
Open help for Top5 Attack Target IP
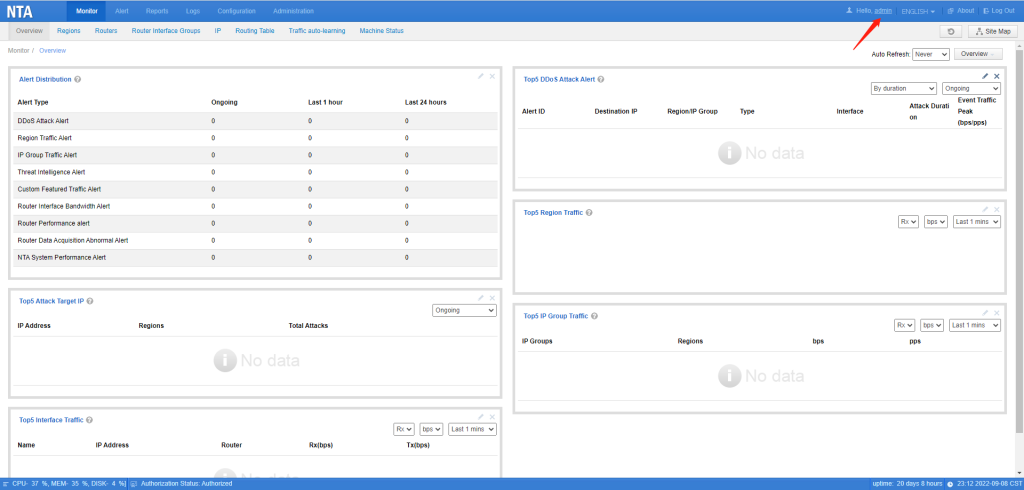(89, 301)
